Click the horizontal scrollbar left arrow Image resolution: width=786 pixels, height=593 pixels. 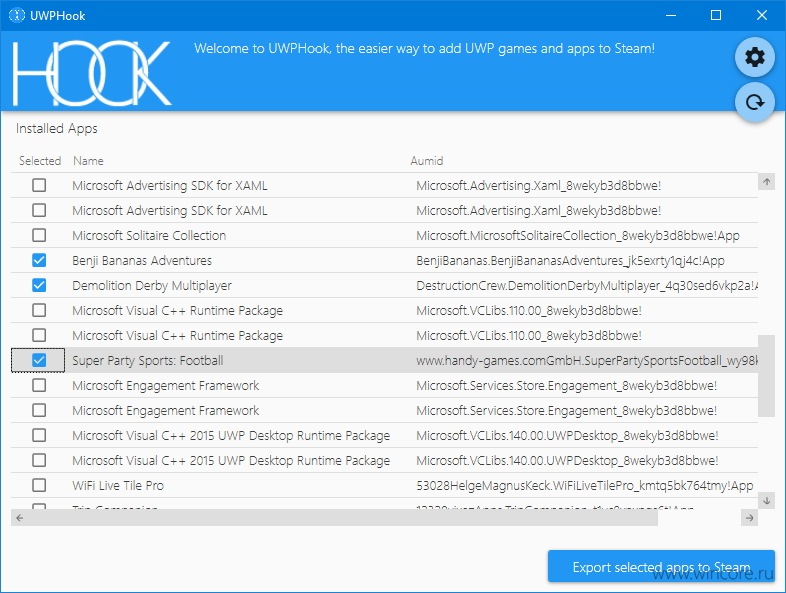click(20, 518)
